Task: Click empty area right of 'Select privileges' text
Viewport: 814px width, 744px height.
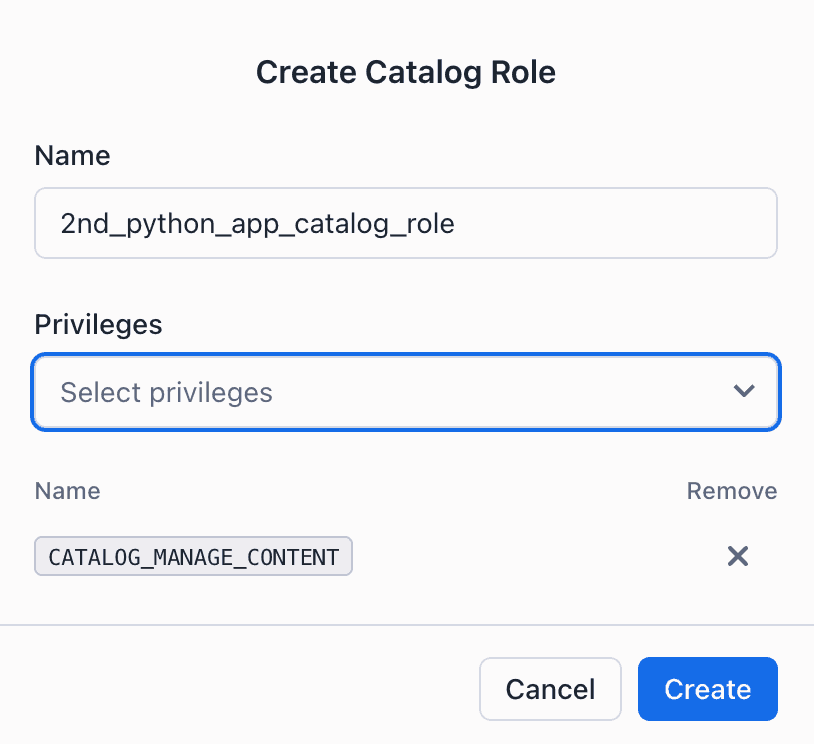Action: coord(500,392)
